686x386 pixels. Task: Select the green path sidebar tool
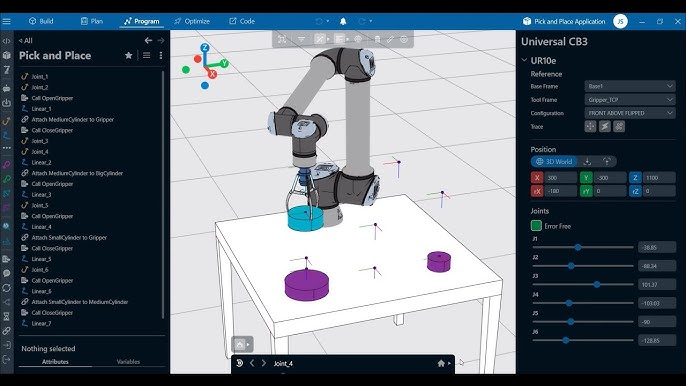[6, 179]
